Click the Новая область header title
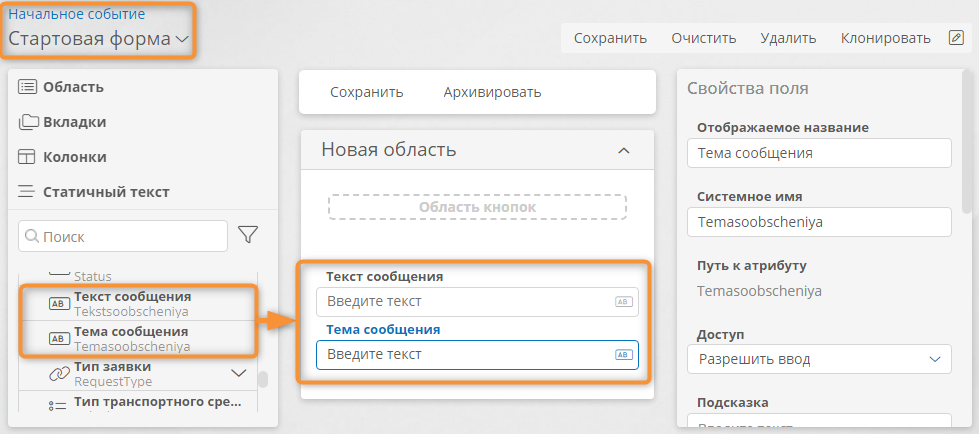 (389, 150)
